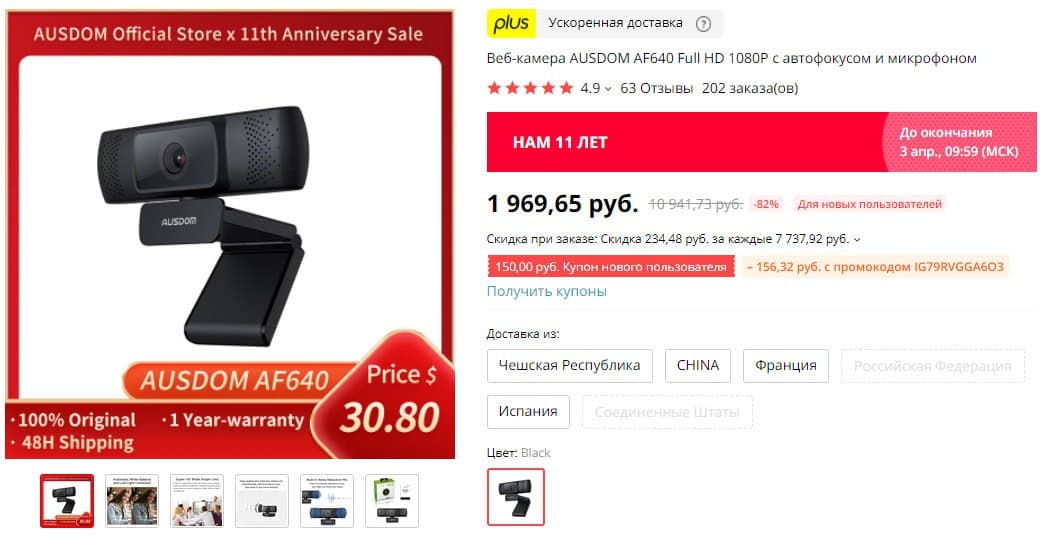Select the first webcam thumbnail
Screen dimensions: 1047x538
click(x=67, y=501)
